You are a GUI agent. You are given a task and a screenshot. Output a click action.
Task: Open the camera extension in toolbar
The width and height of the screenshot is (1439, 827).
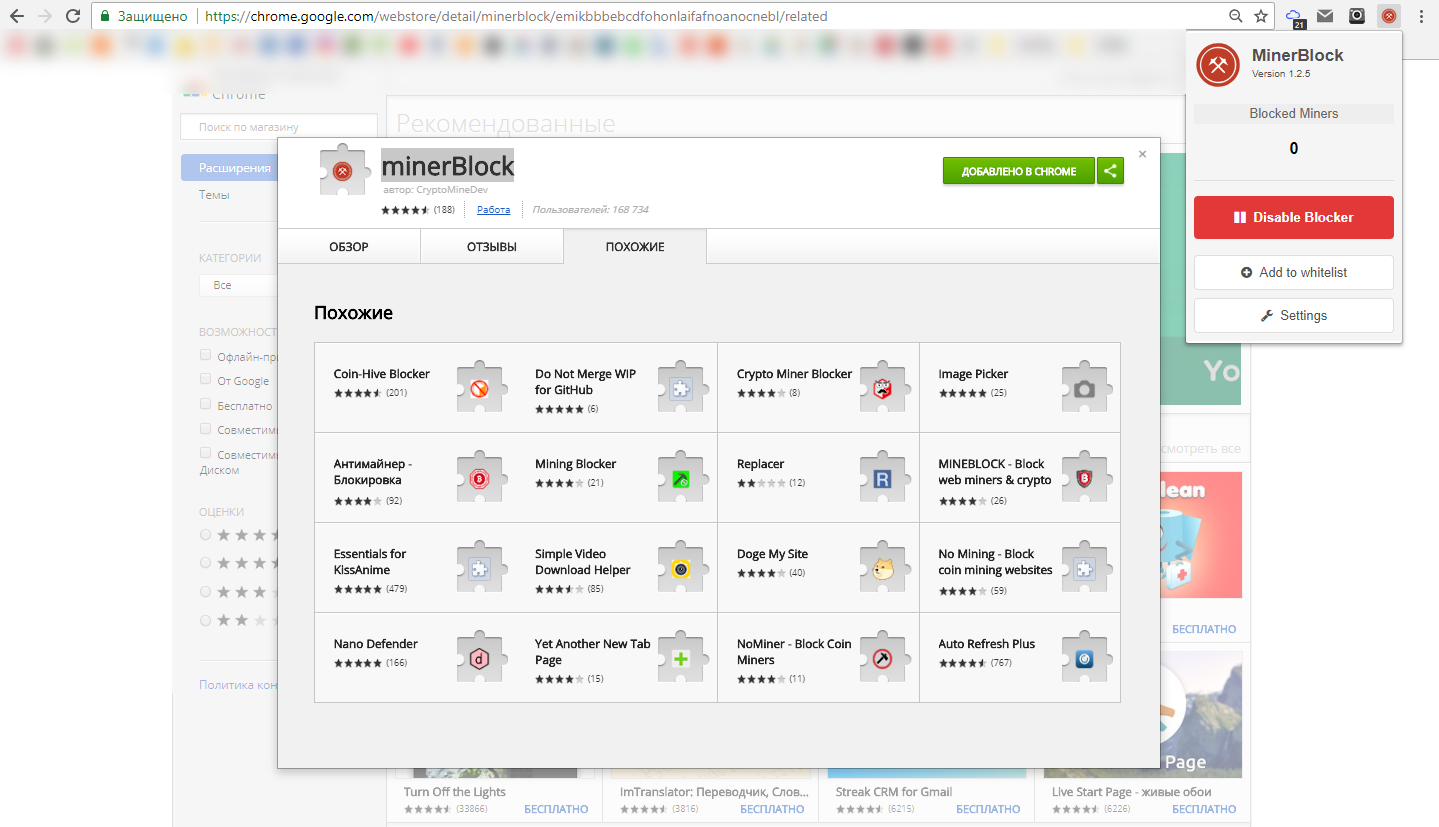1357,16
